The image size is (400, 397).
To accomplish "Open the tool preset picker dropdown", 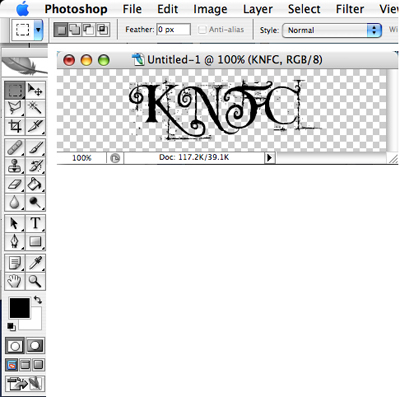I will coord(38,30).
